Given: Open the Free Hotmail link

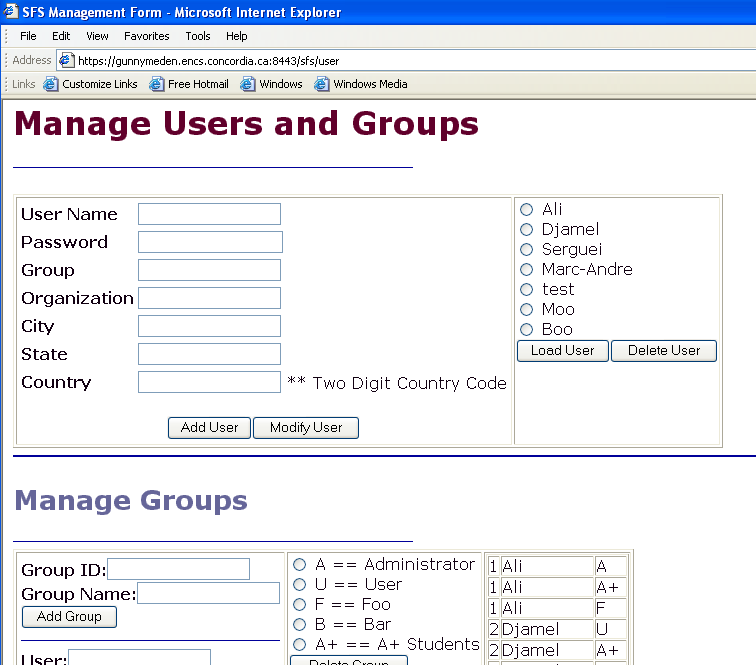Looking at the screenshot, I should point(189,84).
